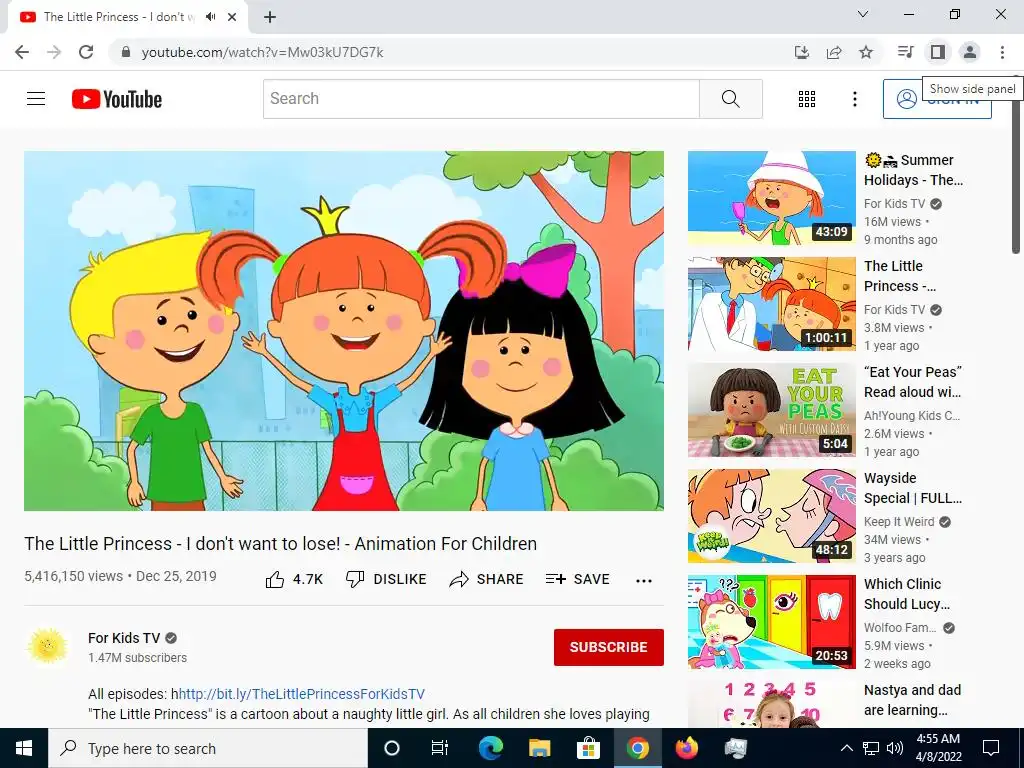Reload the page

click(x=86, y=52)
